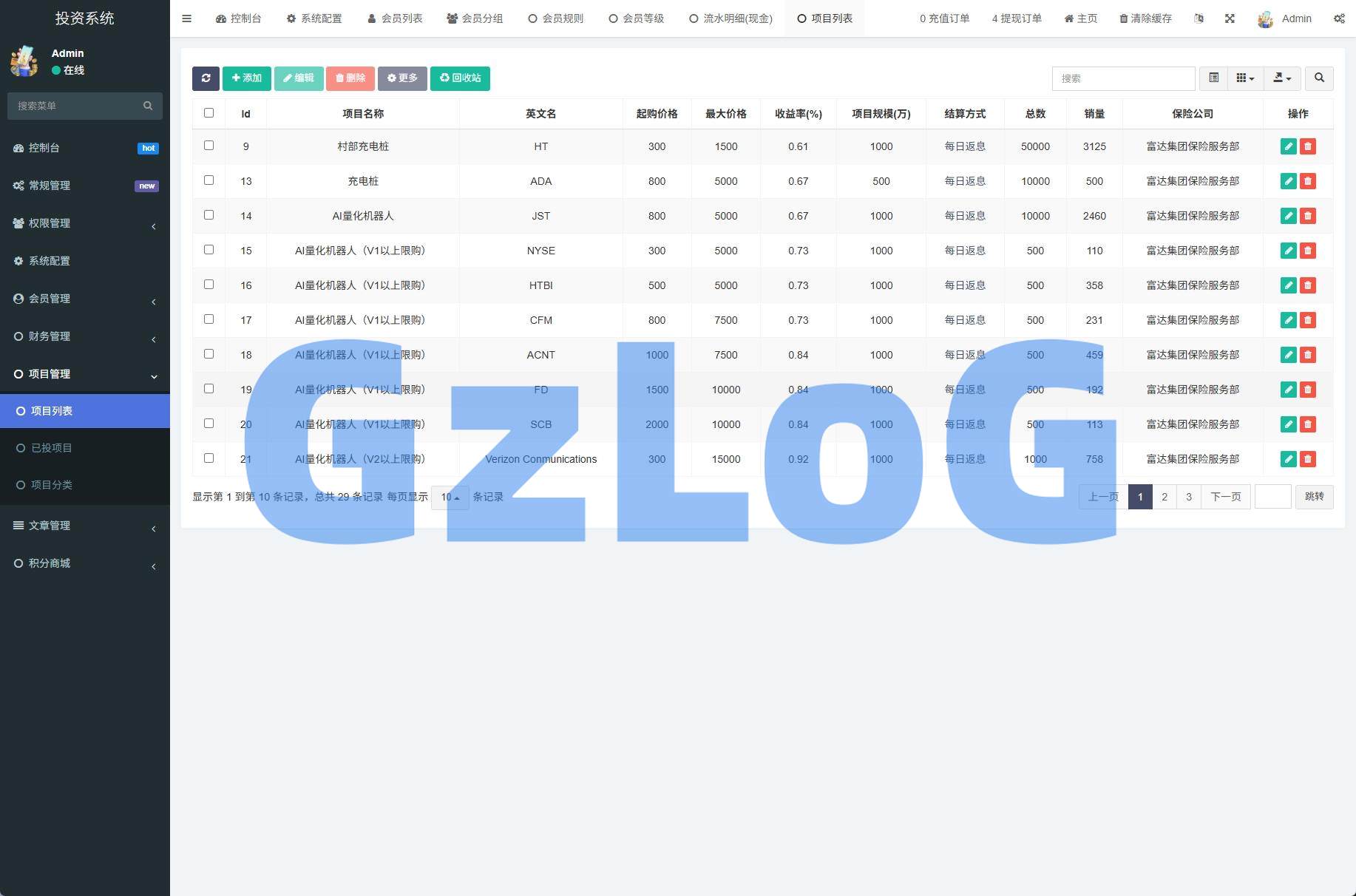1356x896 pixels.
Task: Switch to the 会员等级 tab
Action: pyautogui.click(x=636, y=18)
